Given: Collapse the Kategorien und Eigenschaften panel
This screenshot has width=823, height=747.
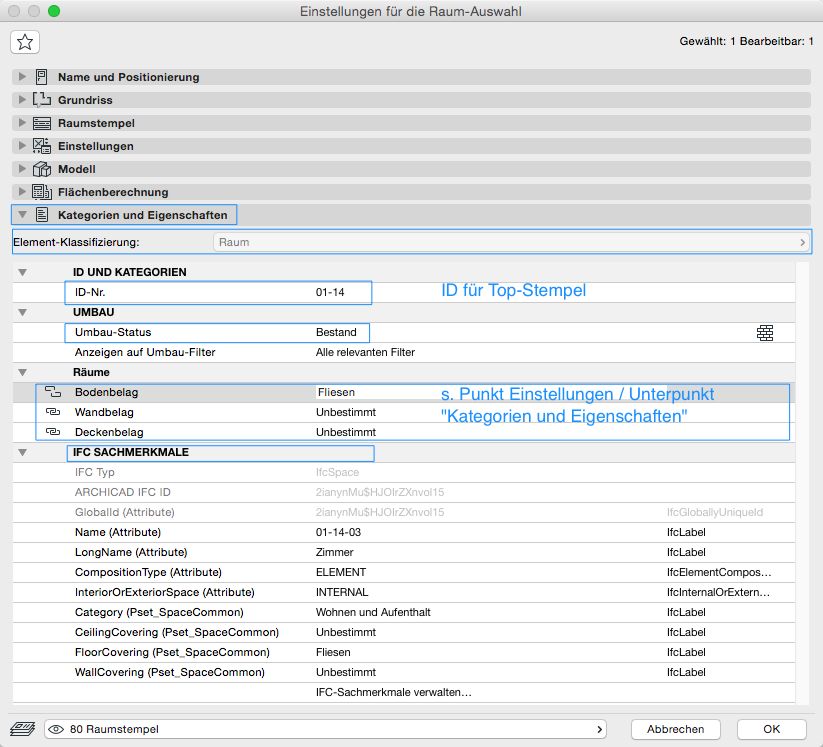Looking at the screenshot, I should pos(23,215).
